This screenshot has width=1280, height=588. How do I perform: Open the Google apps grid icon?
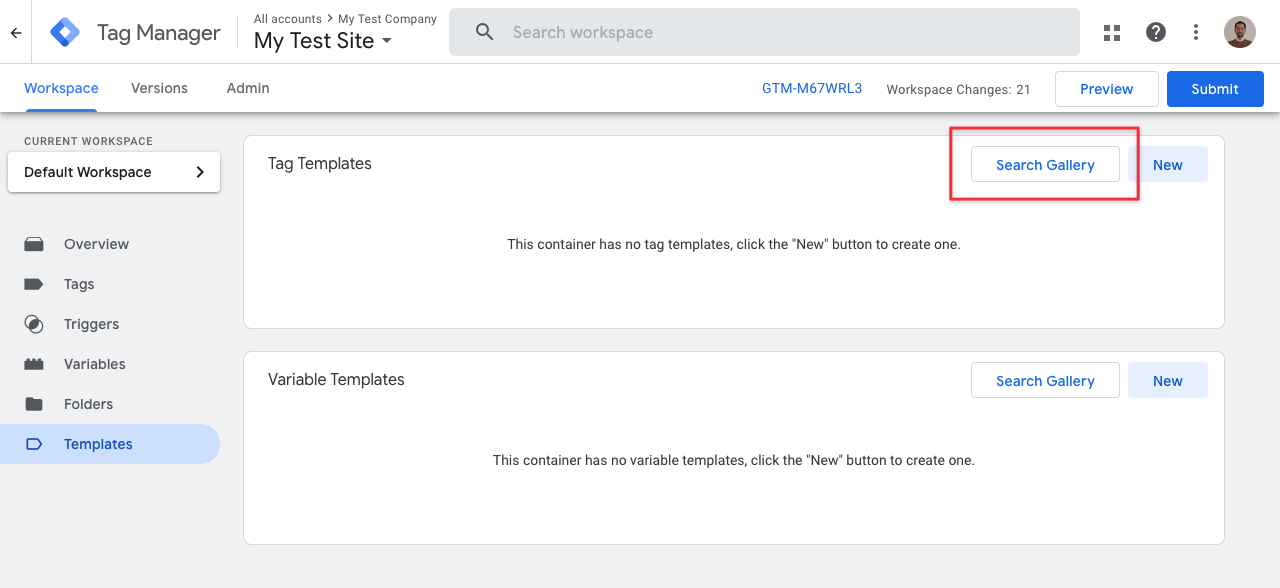pyautogui.click(x=1111, y=32)
